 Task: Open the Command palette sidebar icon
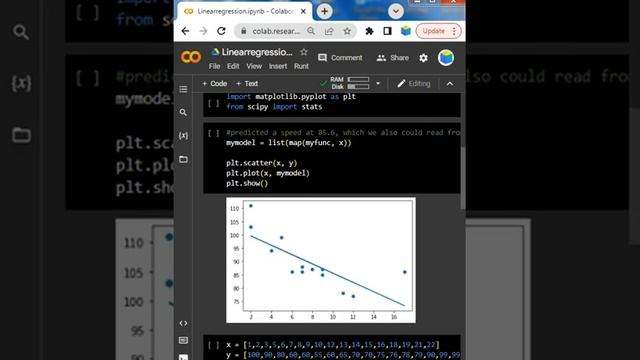183,340
